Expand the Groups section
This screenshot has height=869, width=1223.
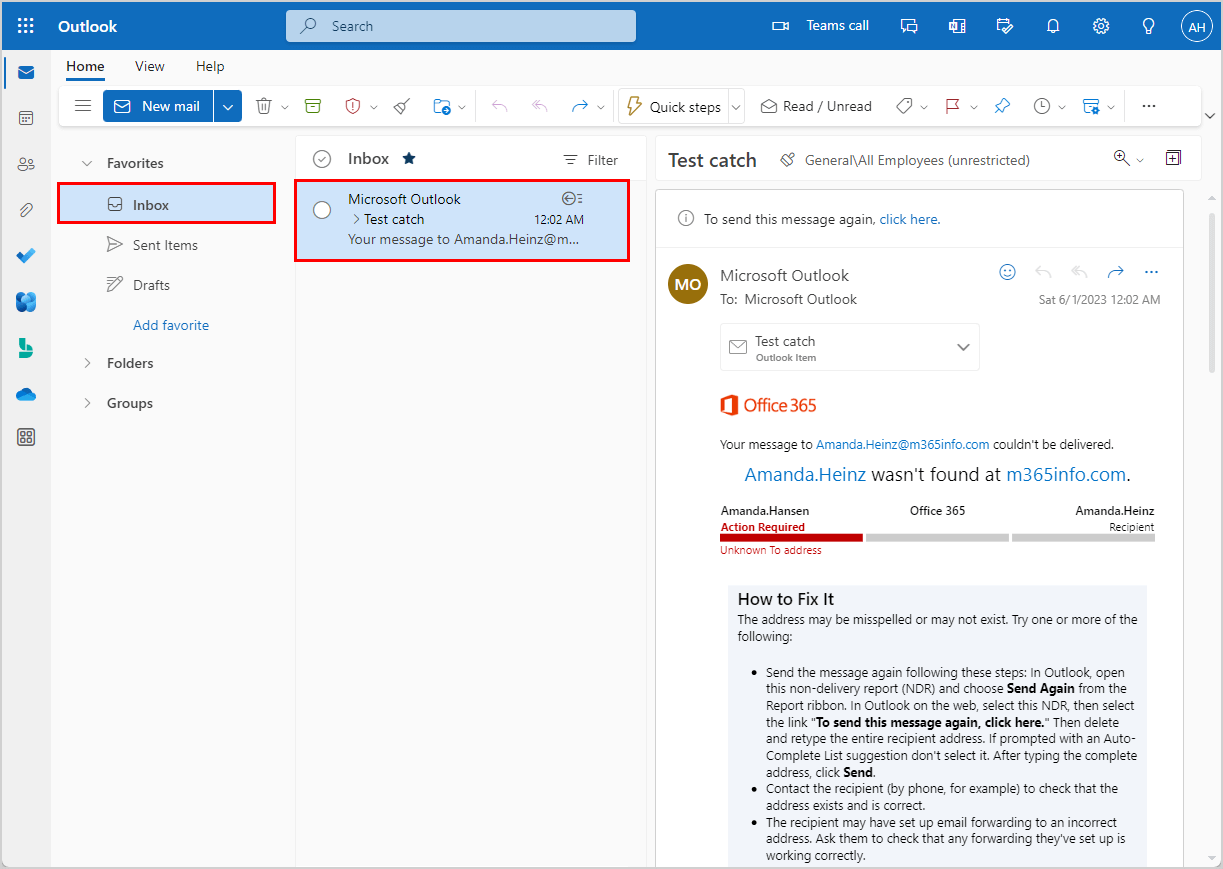pos(87,403)
